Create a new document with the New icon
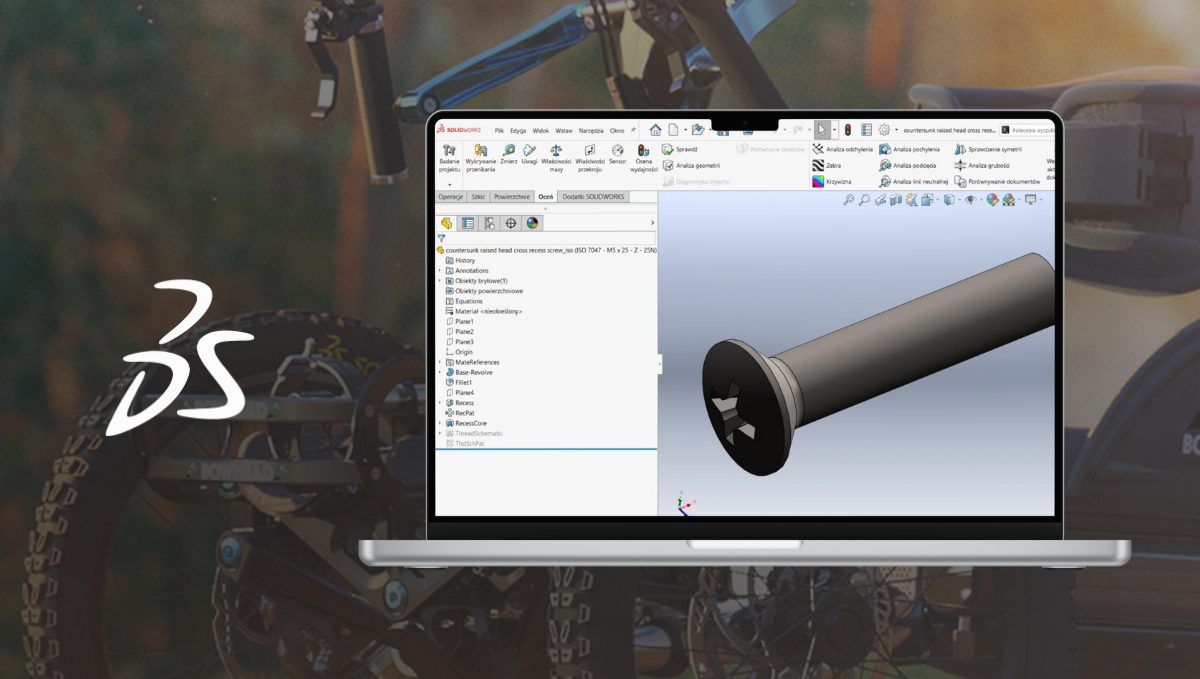The image size is (1200, 679). [x=674, y=130]
